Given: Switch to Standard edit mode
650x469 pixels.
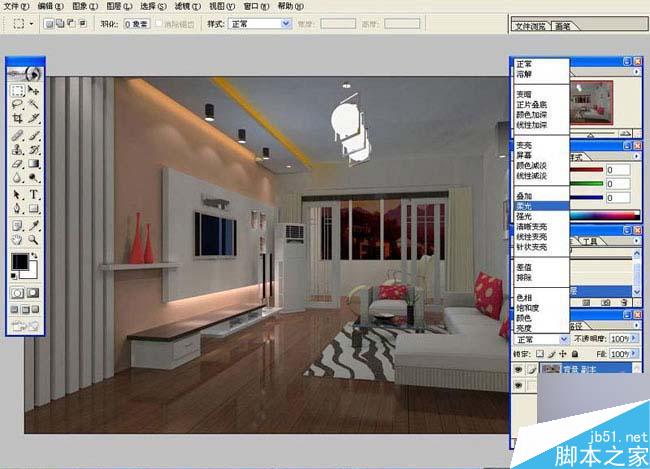Looking at the screenshot, I should pos(17,293).
